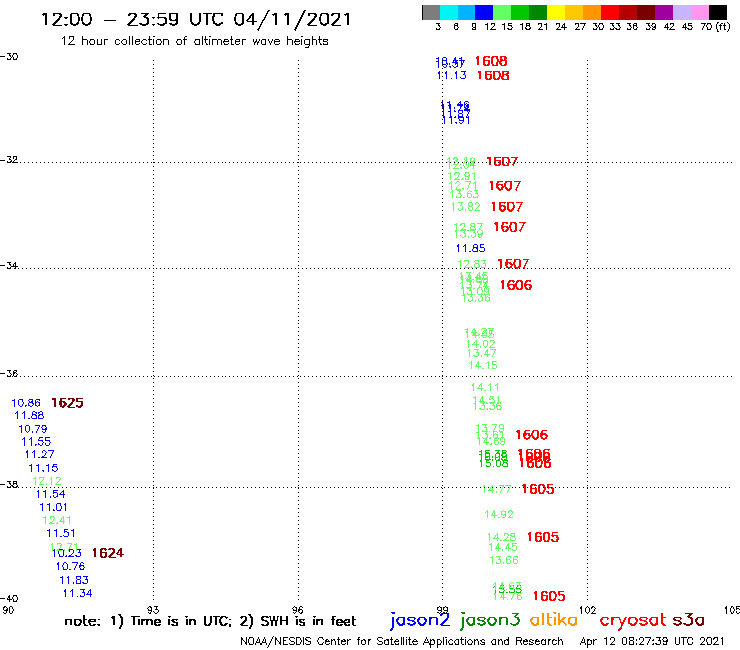
Task: Click the note about UTC time and SWH feet
Action: click(210, 621)
